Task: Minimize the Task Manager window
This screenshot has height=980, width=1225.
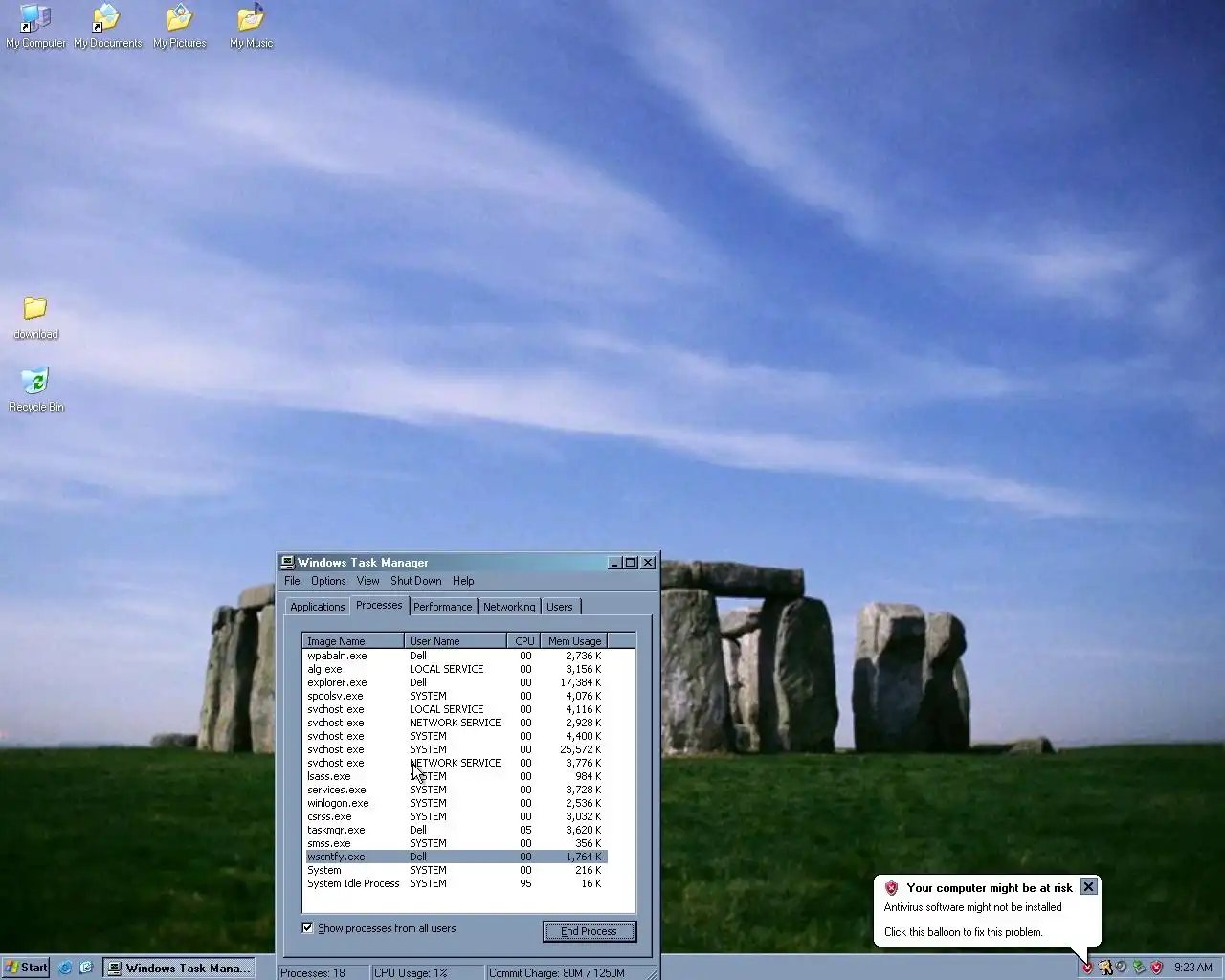Action: pos(615,563)
